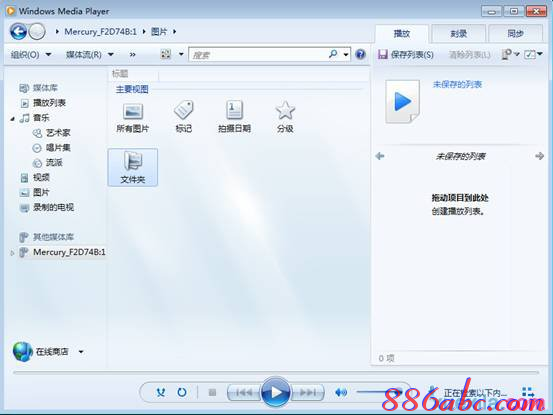Click the Windows Media Player title icon
The height and width of the screenshot is (415, 553).
11,11
